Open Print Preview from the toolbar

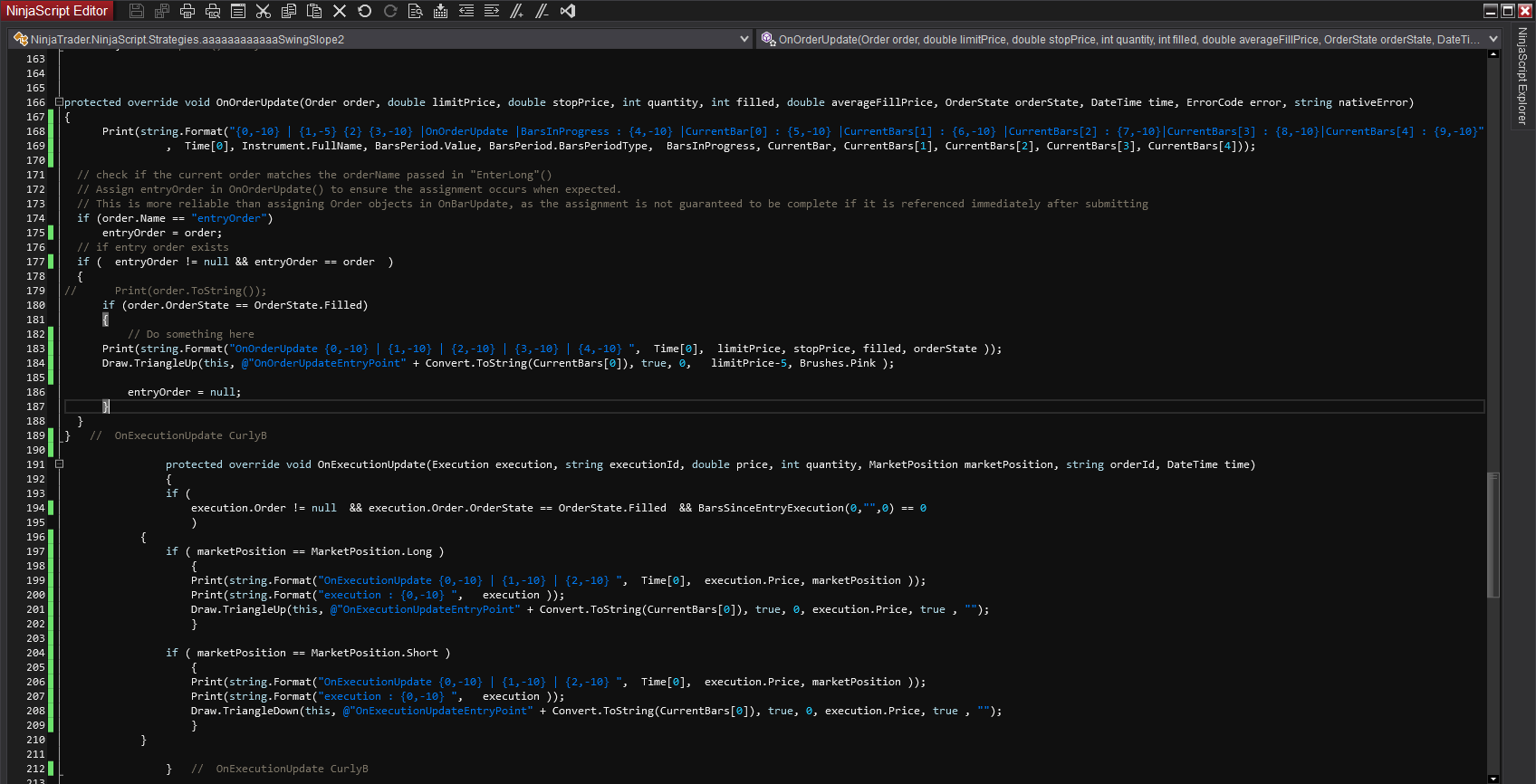point(213,11)
